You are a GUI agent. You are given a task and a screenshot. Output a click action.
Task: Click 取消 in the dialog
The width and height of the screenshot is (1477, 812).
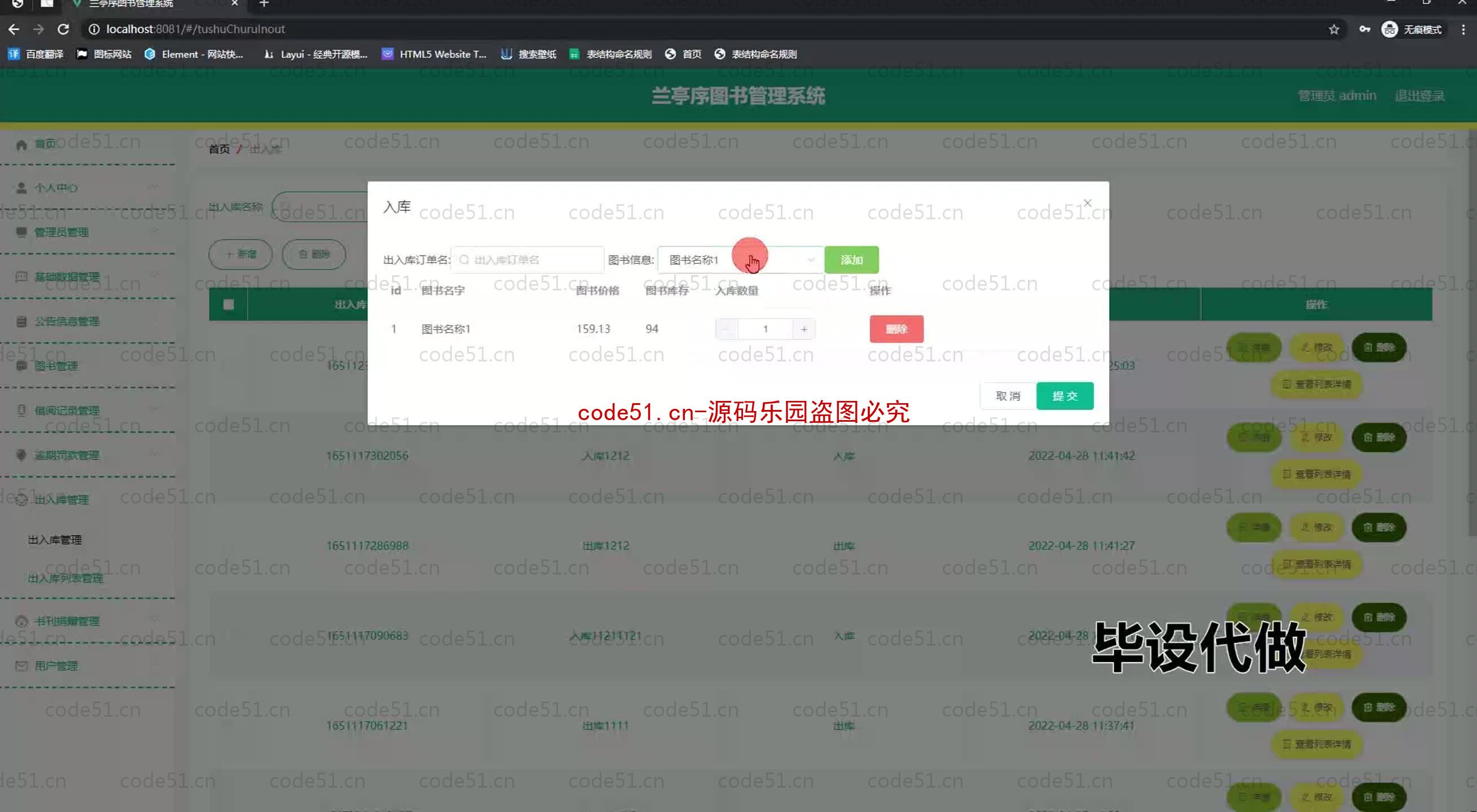click(1008, 396)
